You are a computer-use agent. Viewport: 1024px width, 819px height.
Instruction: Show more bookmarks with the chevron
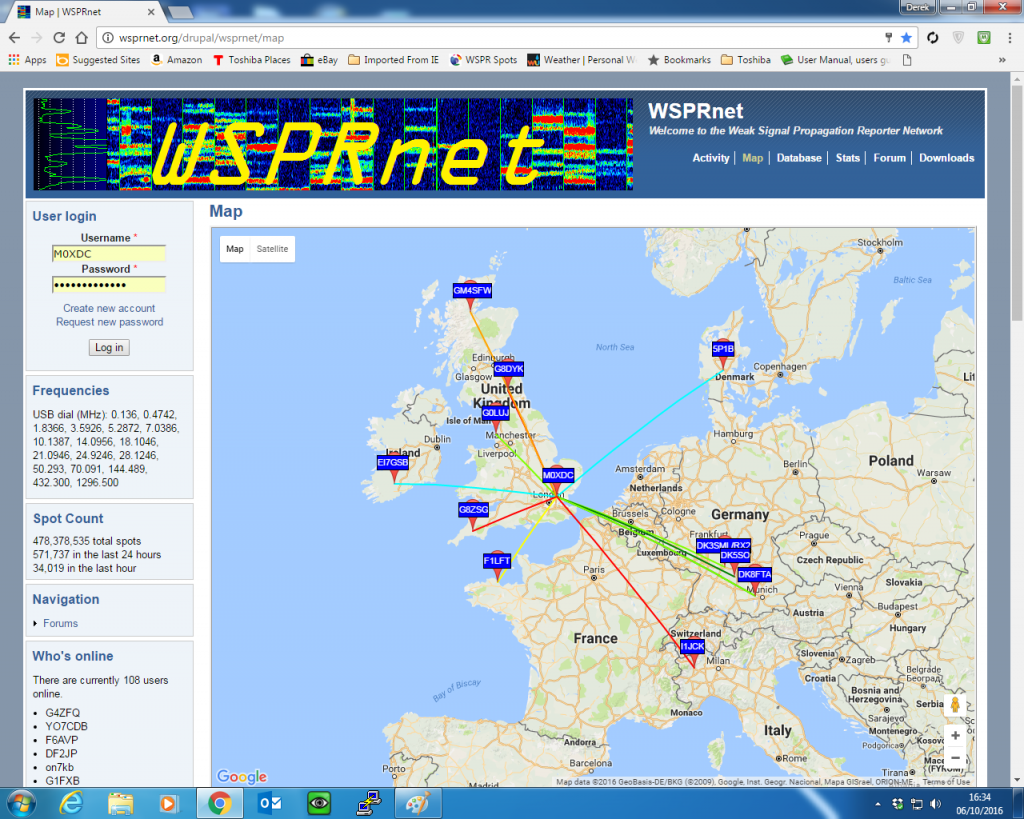pyautogui.click(x=1002, y=60)
